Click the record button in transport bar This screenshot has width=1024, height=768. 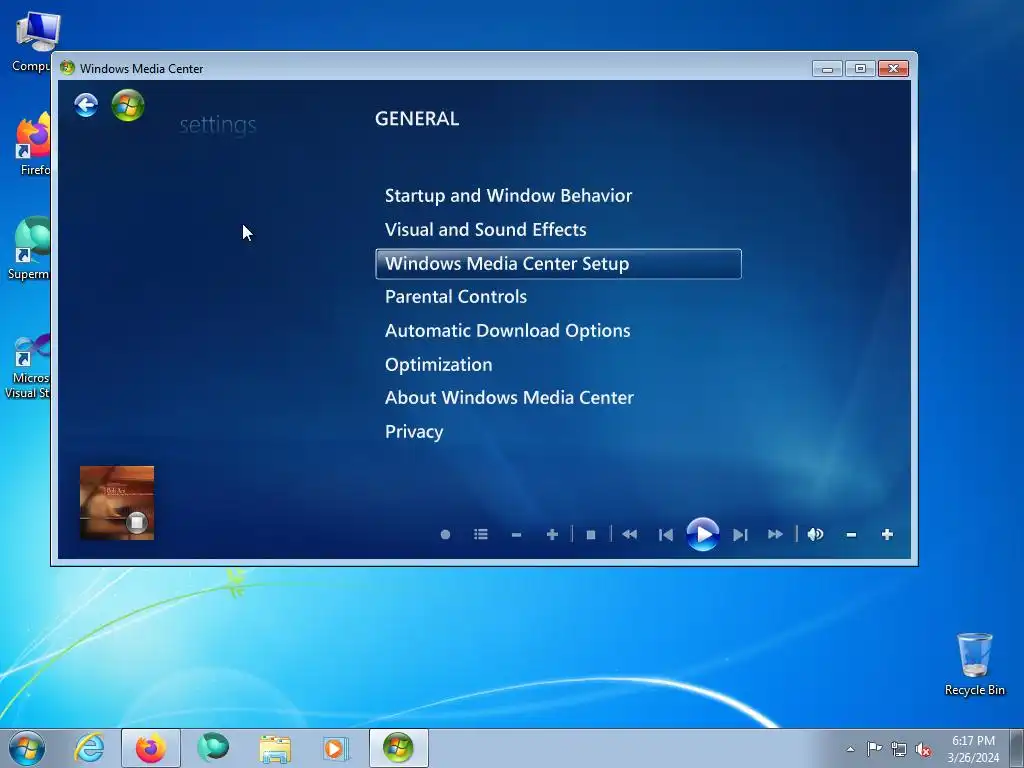point(445,535)
